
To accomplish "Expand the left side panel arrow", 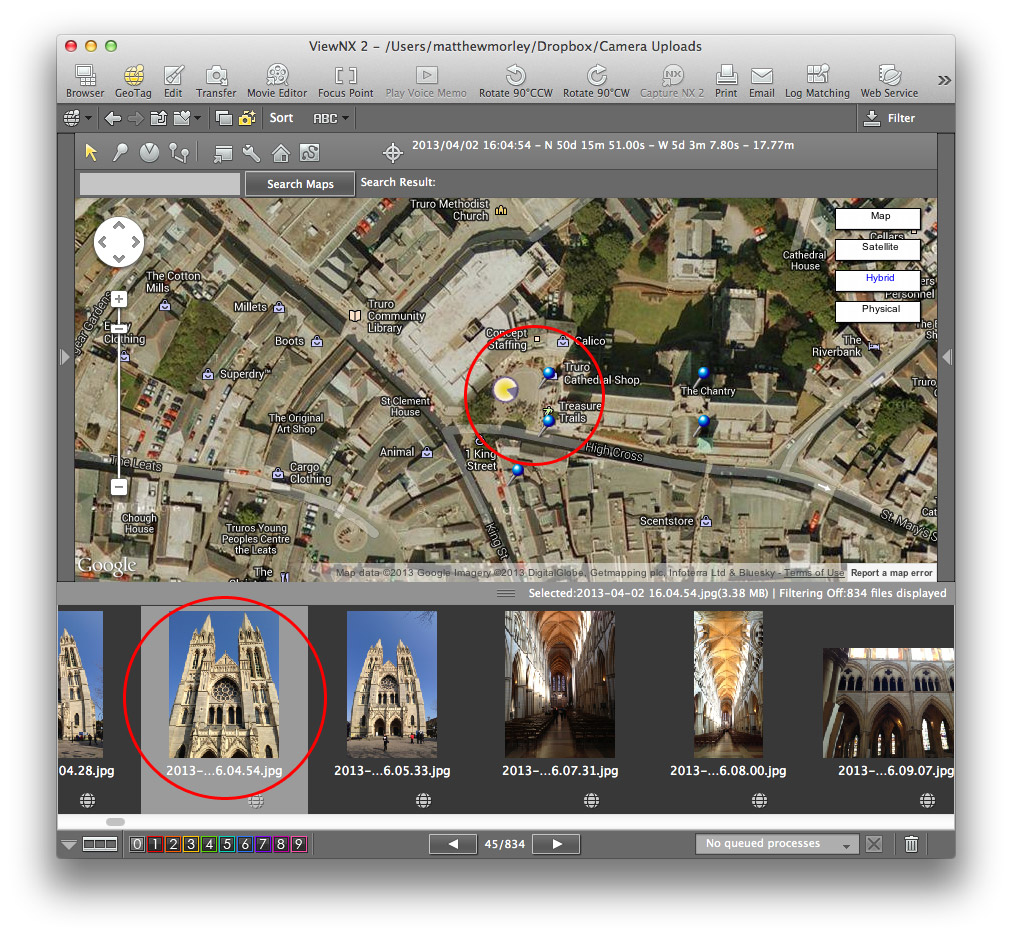I will (64, 357).
